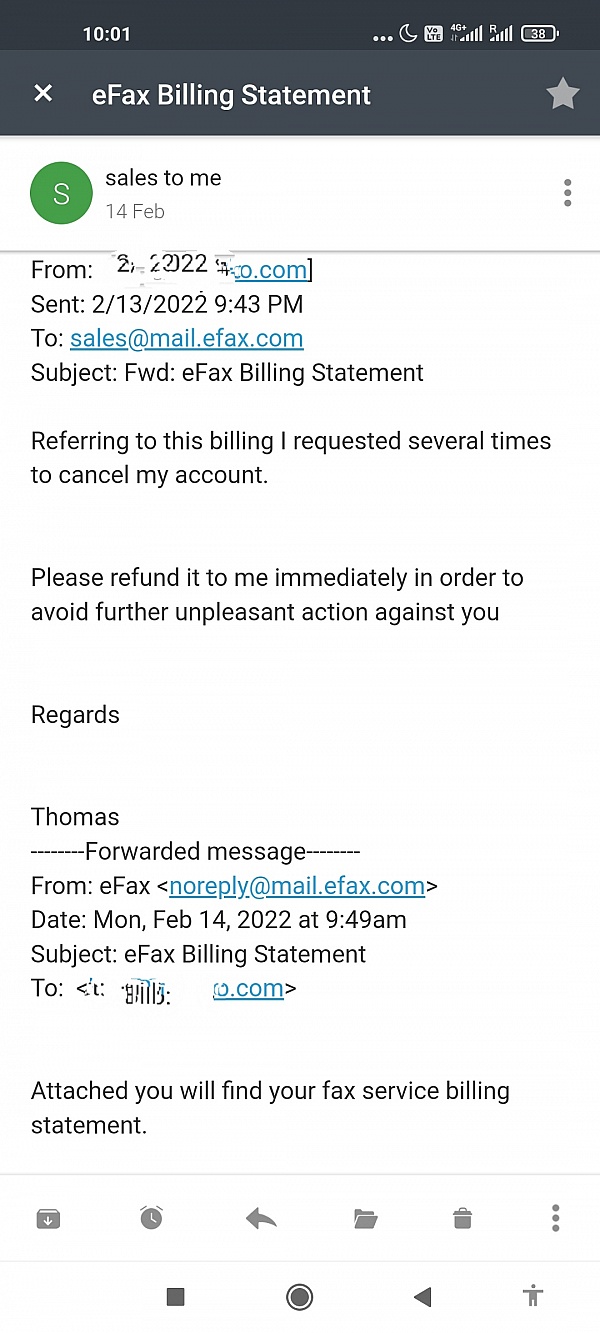Expand sender details on "sales to me"

163,178
